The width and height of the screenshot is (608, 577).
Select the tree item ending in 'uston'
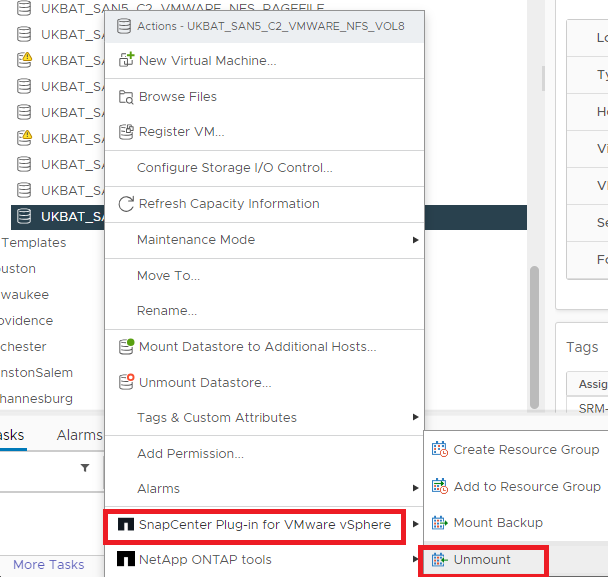point(18,269)
